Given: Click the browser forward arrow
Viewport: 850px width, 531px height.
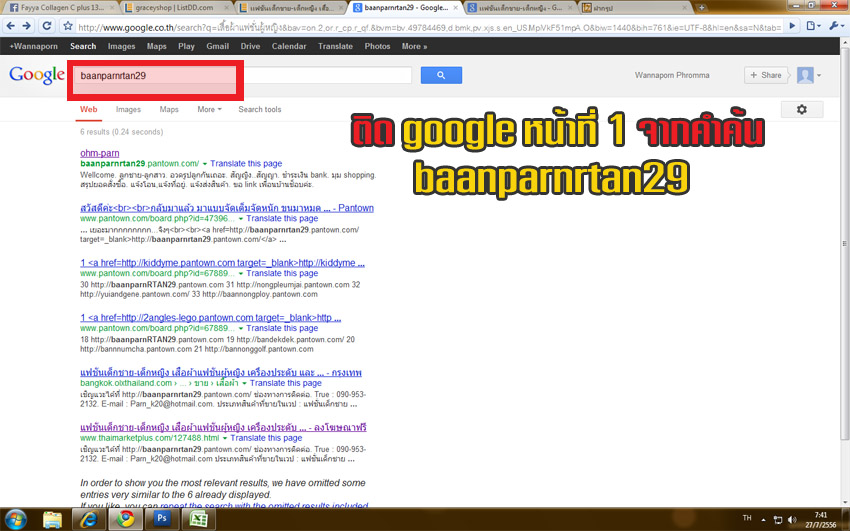Looking at the screenshot, I should click(x=27, y=26).
